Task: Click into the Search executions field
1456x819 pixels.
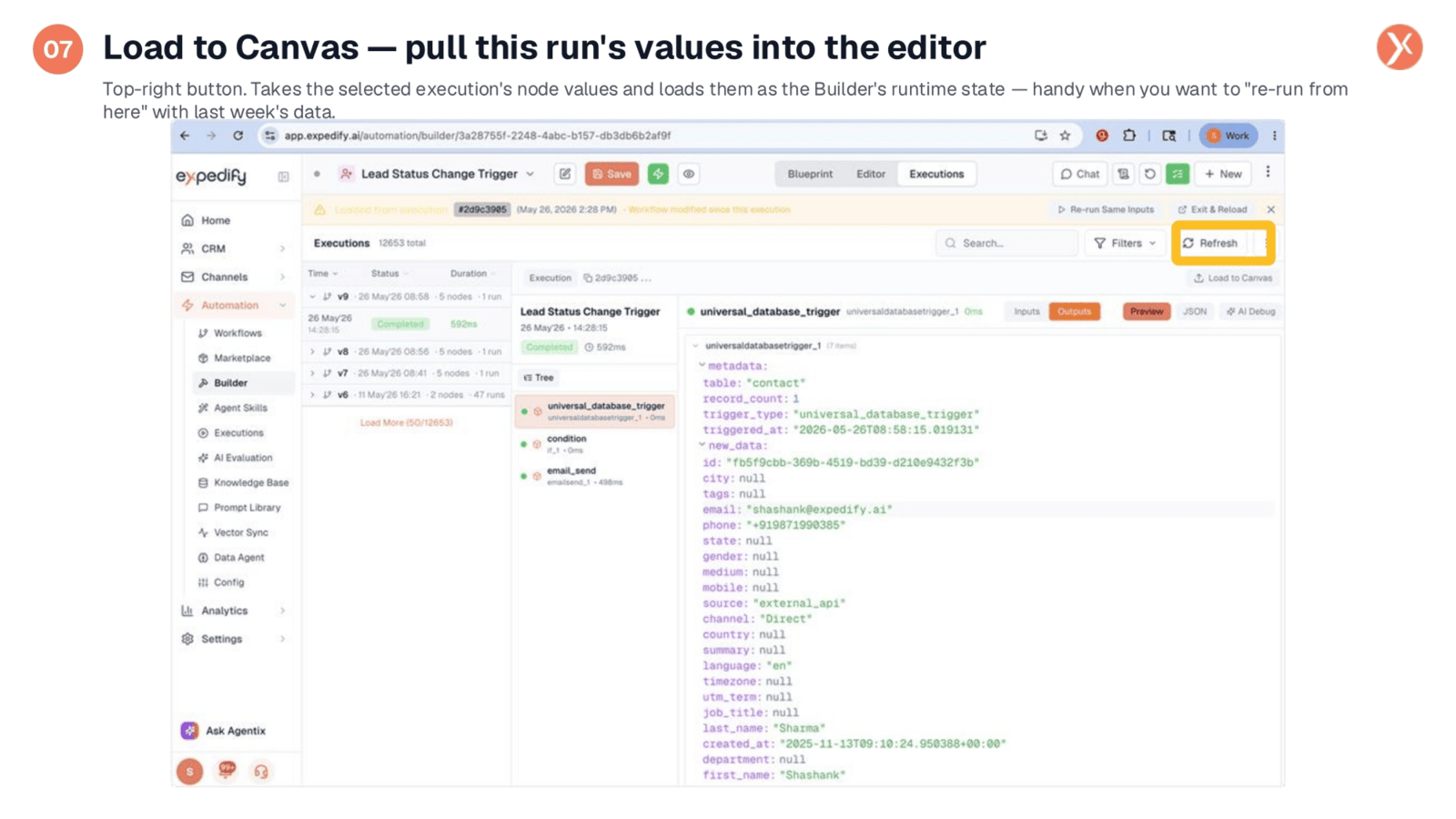Action: (x=1007, y=243)
